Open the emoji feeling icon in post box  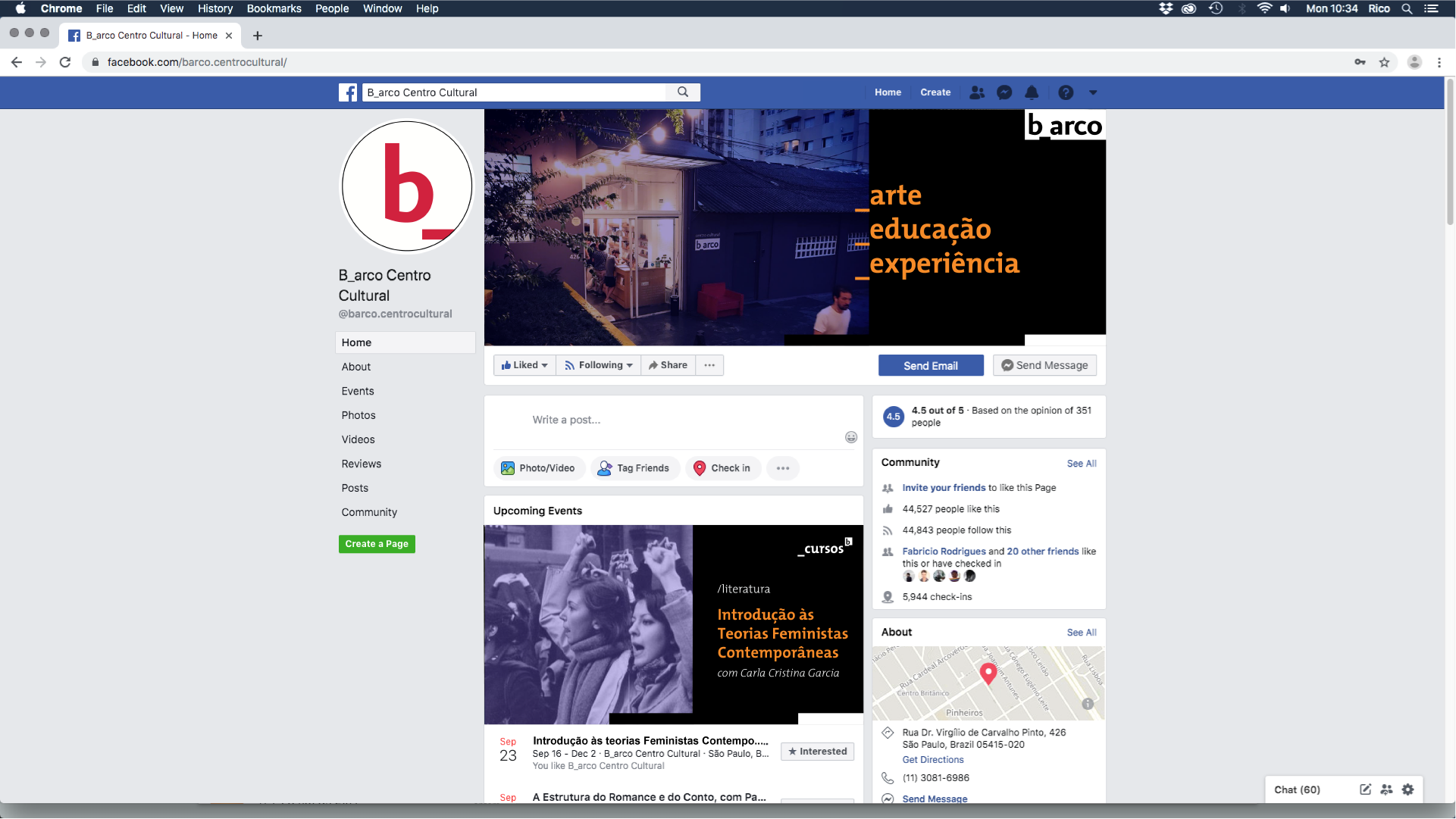click(x=851, y=437)
